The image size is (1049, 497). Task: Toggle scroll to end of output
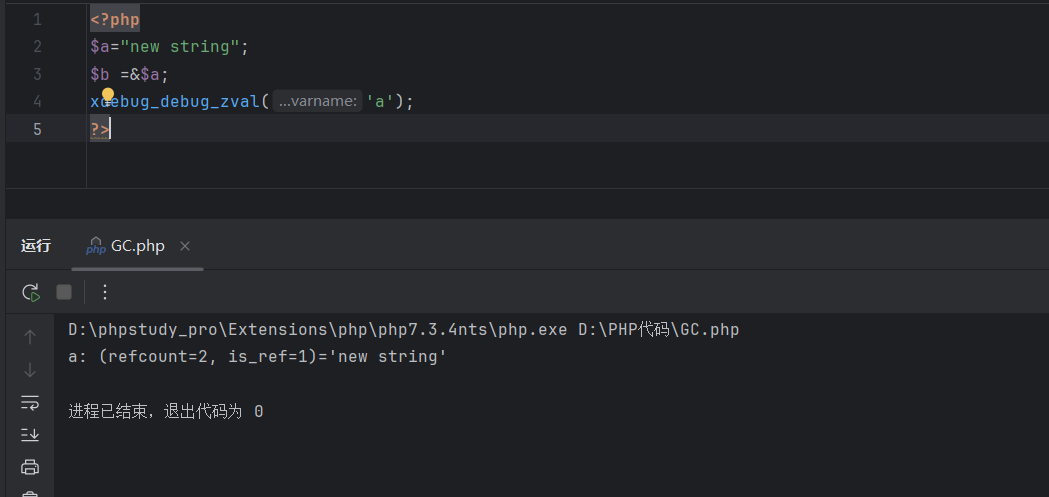point(30,434)
